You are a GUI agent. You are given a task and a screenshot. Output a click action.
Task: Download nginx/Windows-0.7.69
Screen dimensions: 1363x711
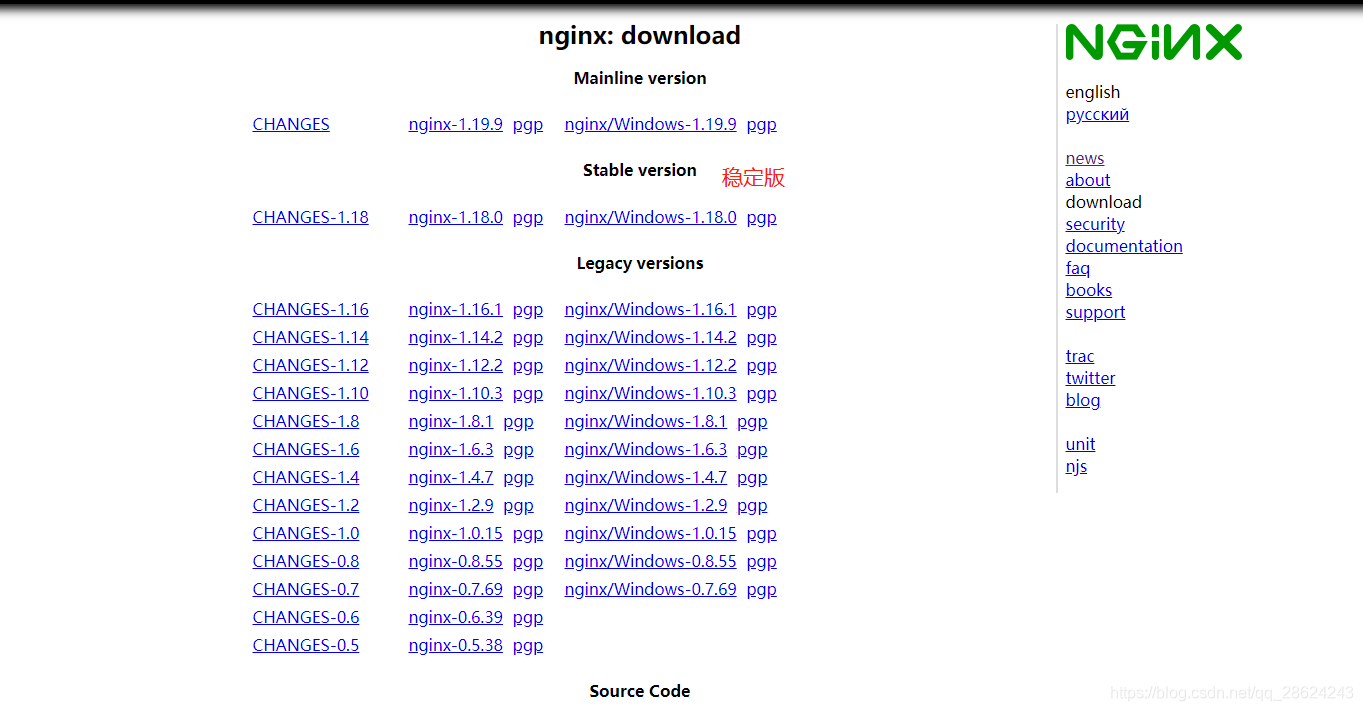click(650, 589)
